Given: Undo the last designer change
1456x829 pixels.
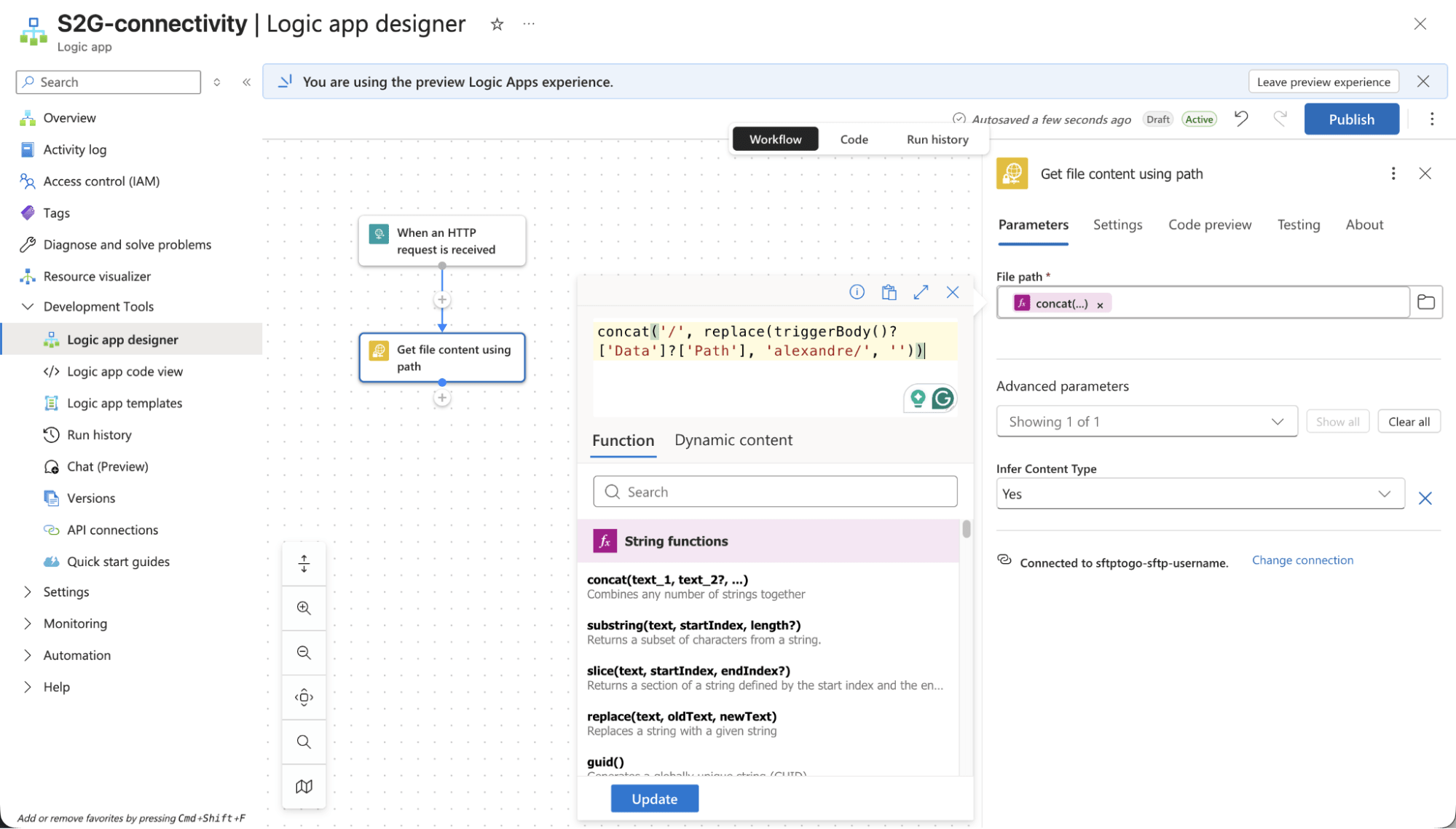Looking at the screenshot, I should pyautogui.click(x=1241, y=119).
